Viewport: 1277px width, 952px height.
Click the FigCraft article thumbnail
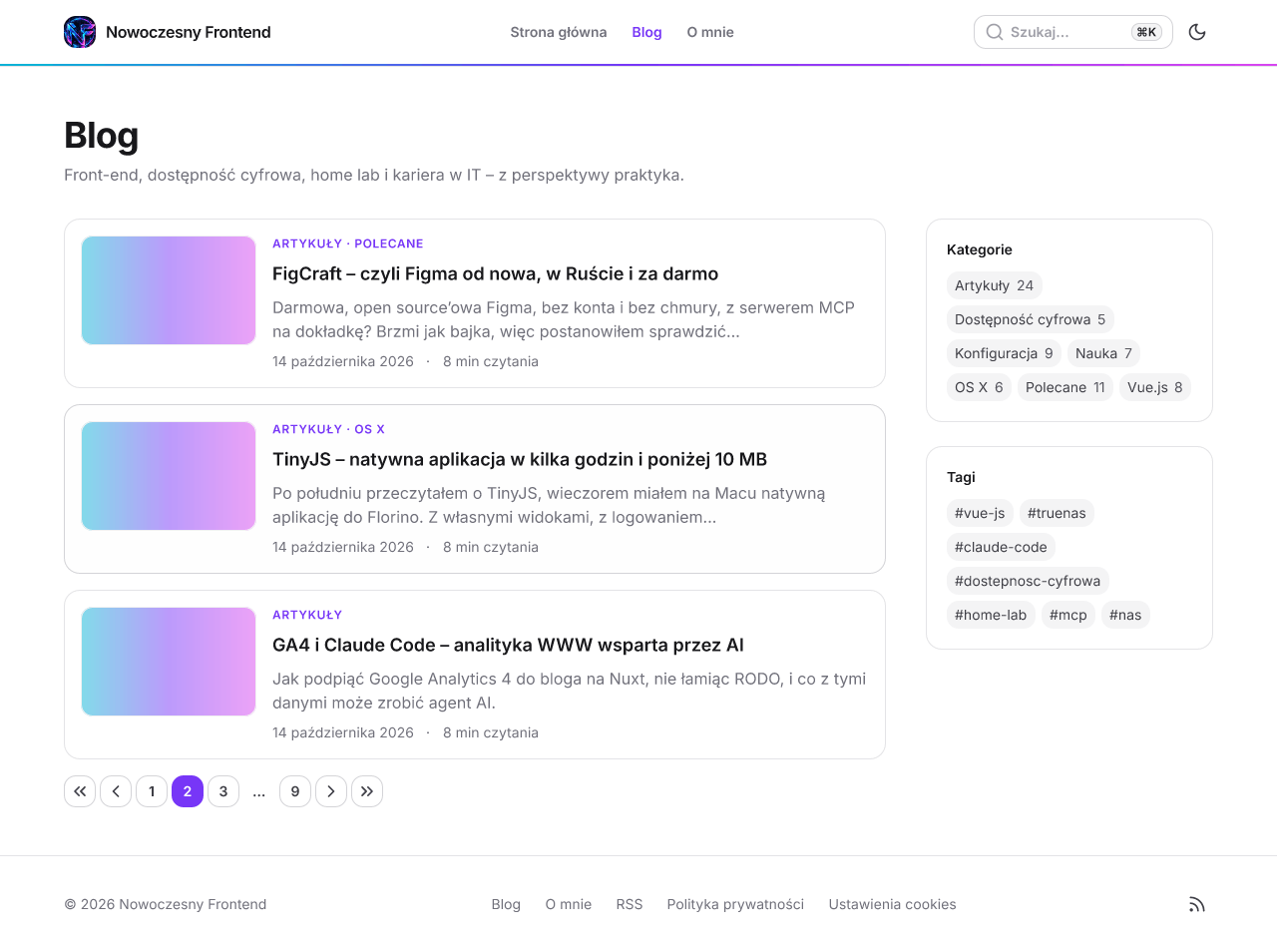(169, 290)
